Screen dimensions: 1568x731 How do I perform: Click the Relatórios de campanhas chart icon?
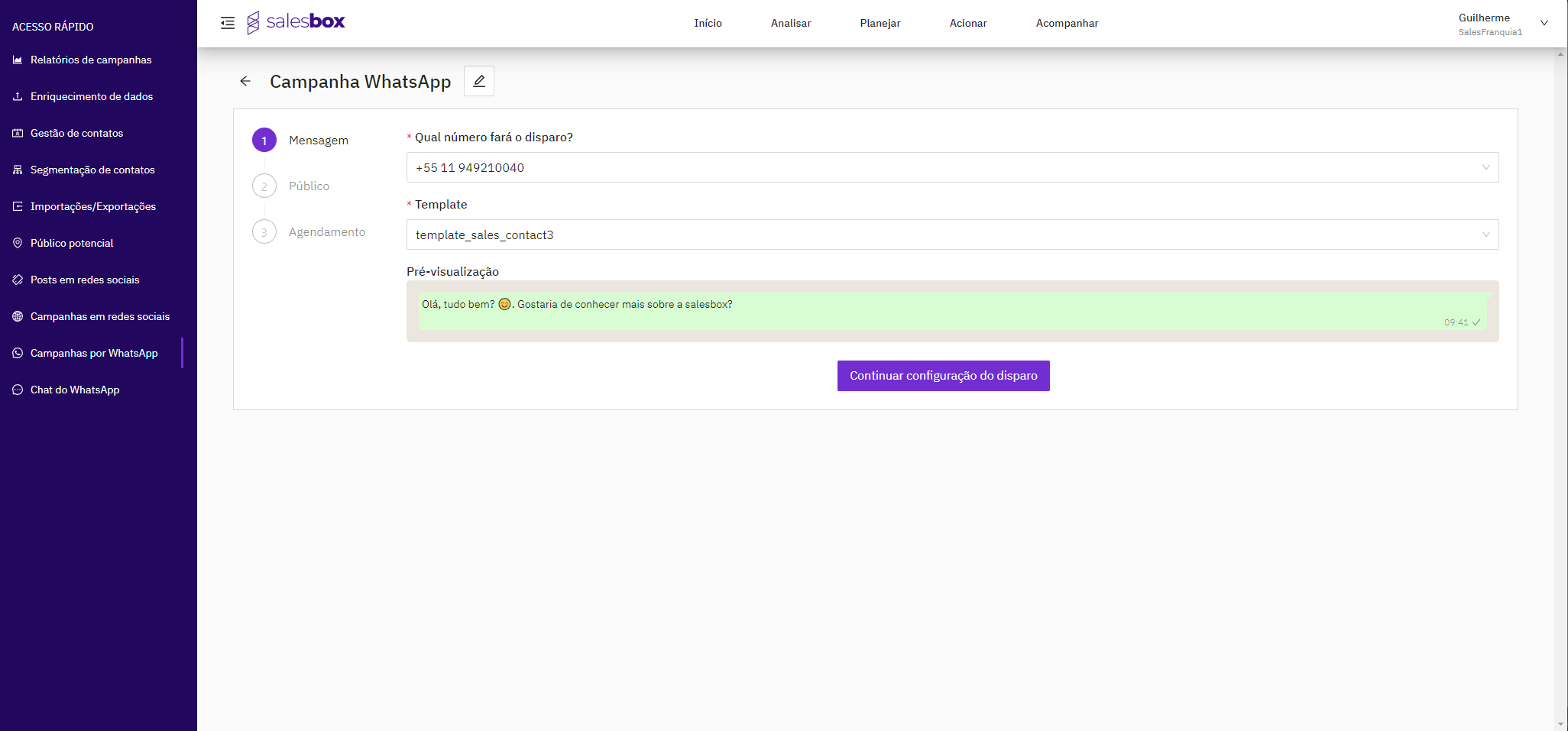pyautogui.click(x=18, y=60)
